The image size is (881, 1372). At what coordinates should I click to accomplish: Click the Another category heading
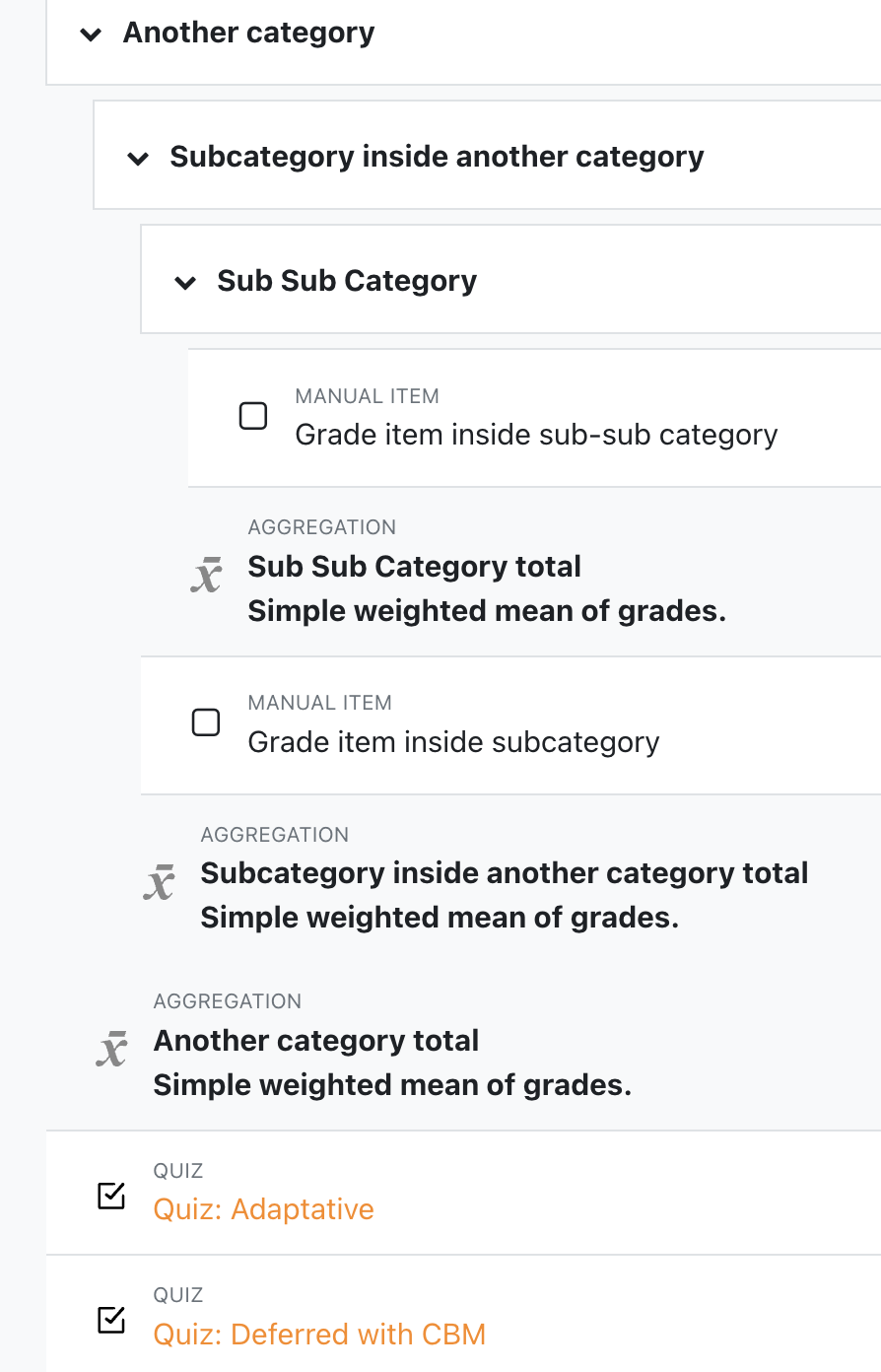pos(248,33)
